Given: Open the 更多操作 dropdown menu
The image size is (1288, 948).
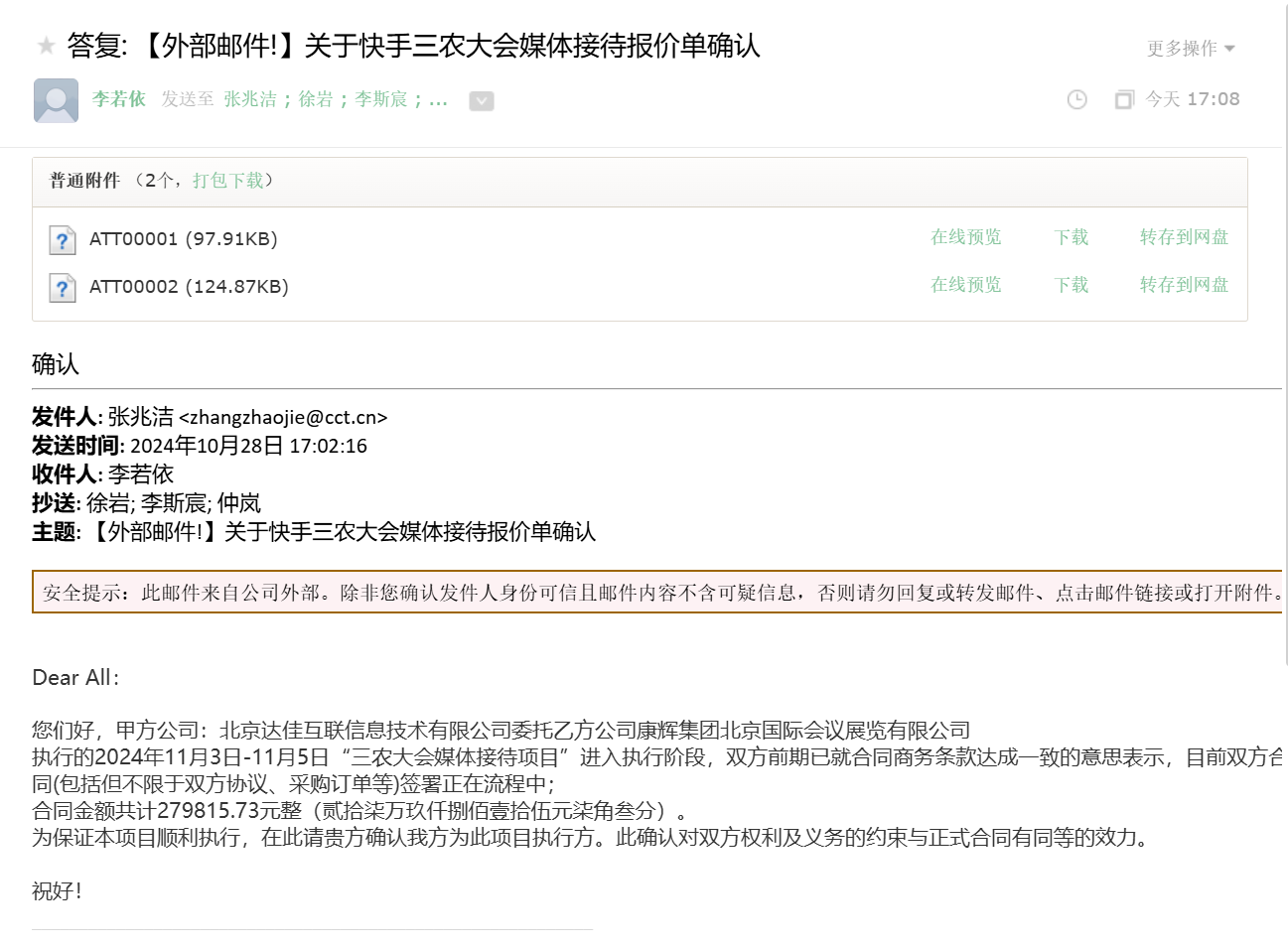Looking at the screenshot, I should click(x=1190, y=48).
